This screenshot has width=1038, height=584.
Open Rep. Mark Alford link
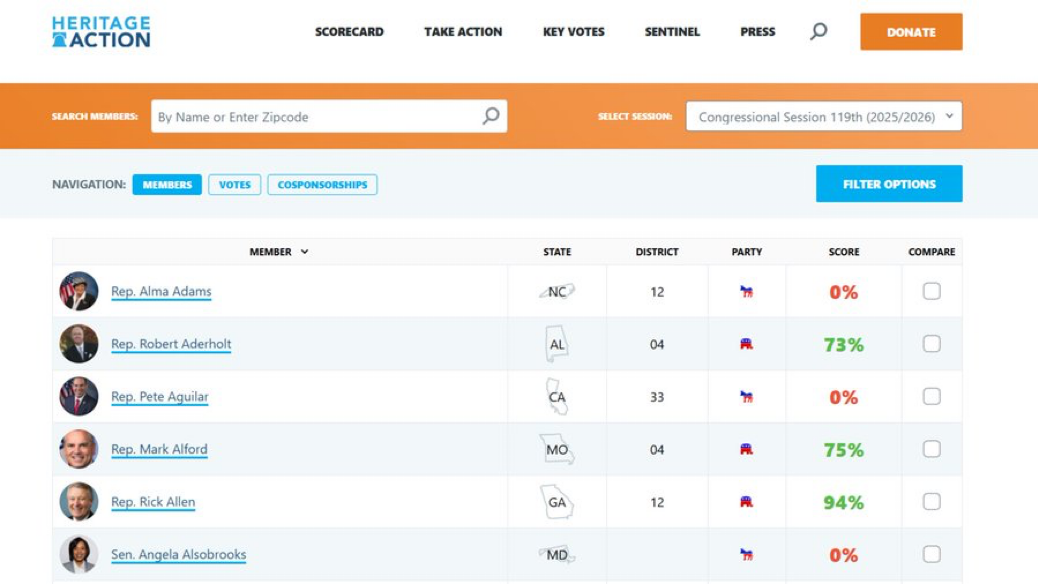pos(159,450)
